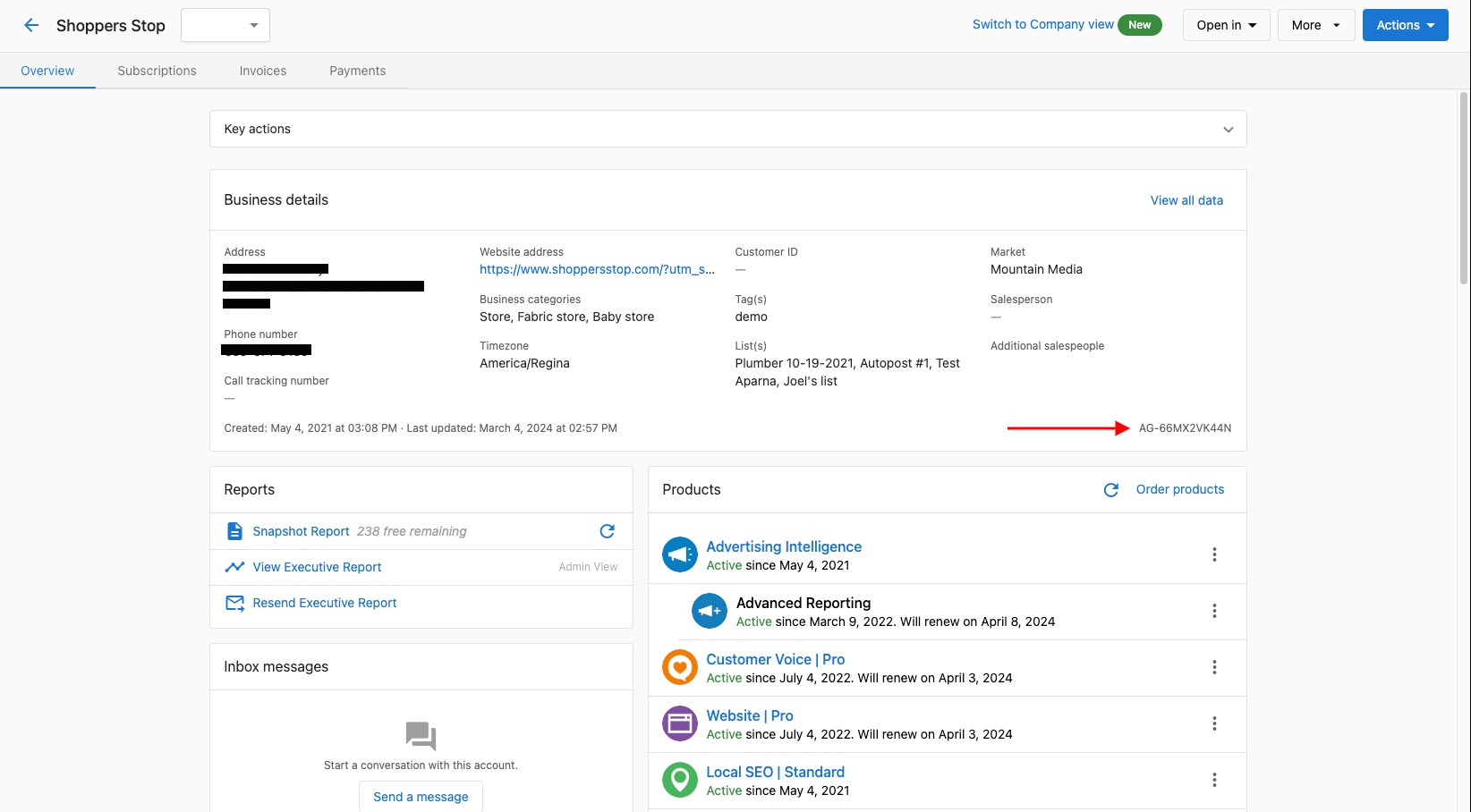Click the page vertical scrollbar
The image size is (1471, 812).
1464,188
